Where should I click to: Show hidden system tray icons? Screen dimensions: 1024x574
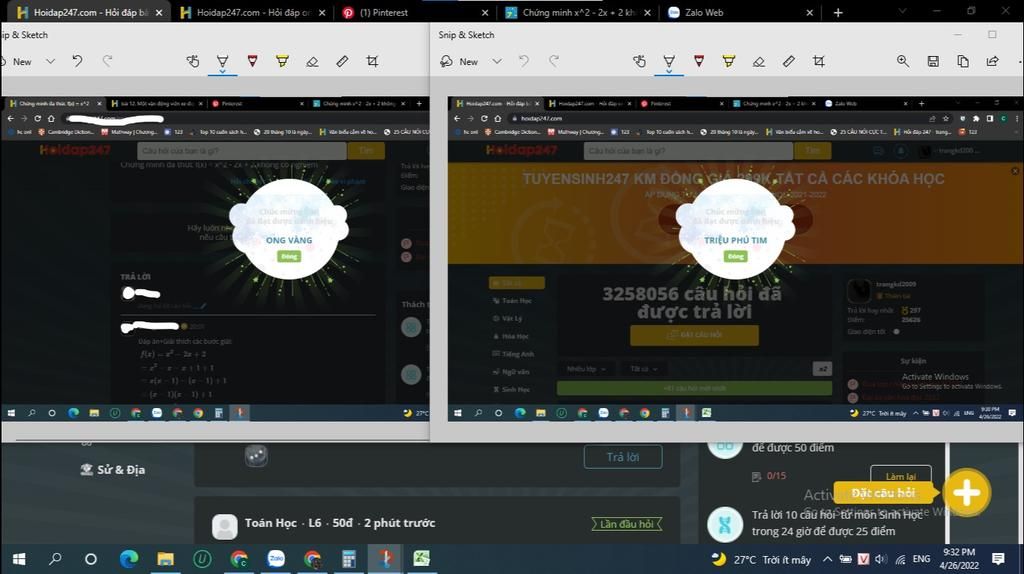coord(827,559)
